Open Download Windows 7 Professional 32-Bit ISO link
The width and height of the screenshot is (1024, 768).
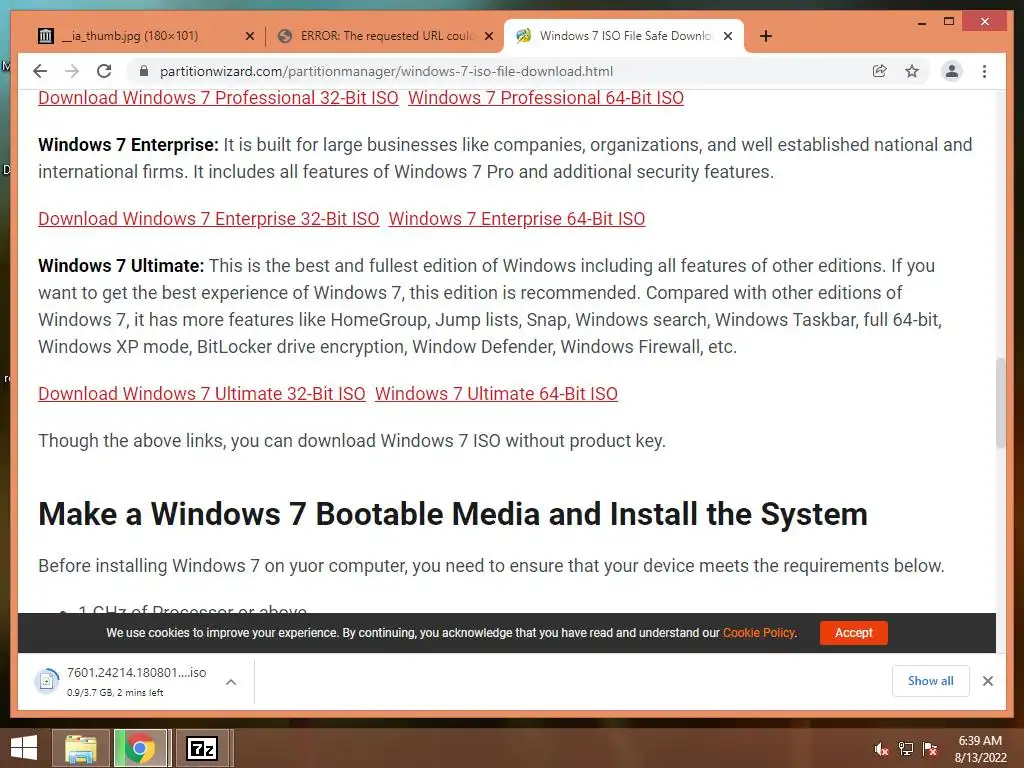[218, 98]
